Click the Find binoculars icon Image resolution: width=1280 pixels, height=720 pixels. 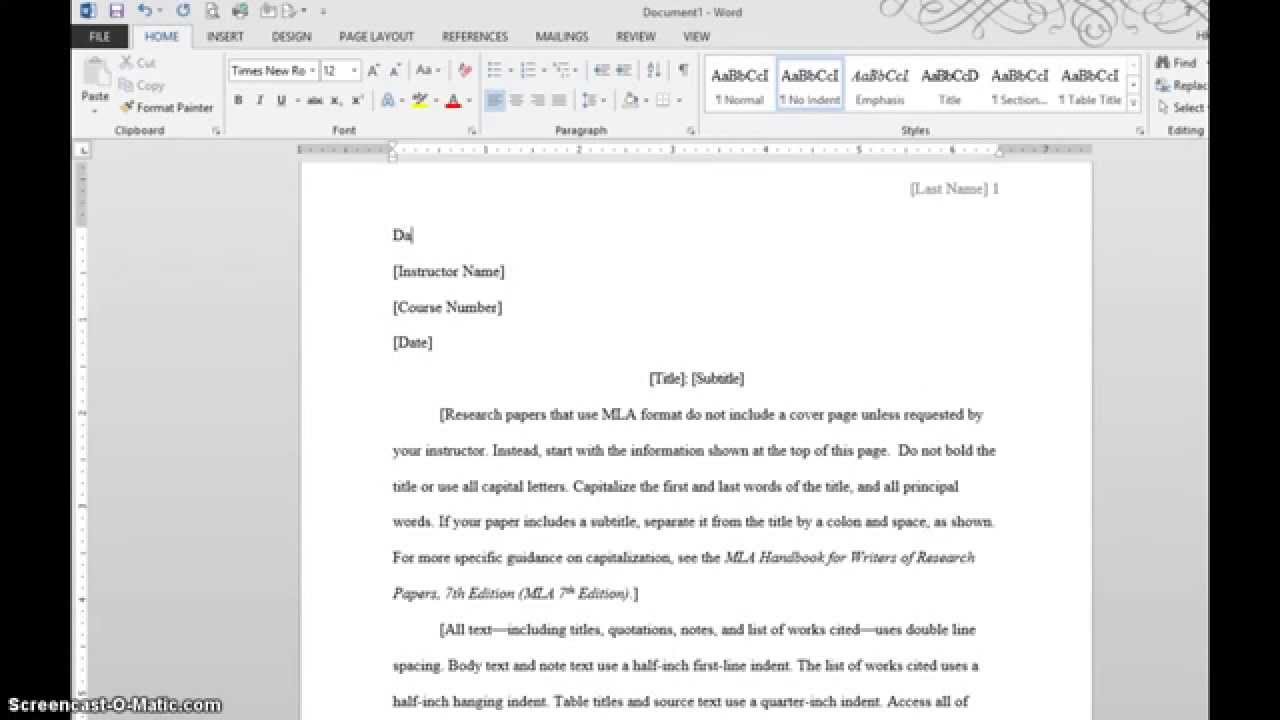coord(1164,63)
